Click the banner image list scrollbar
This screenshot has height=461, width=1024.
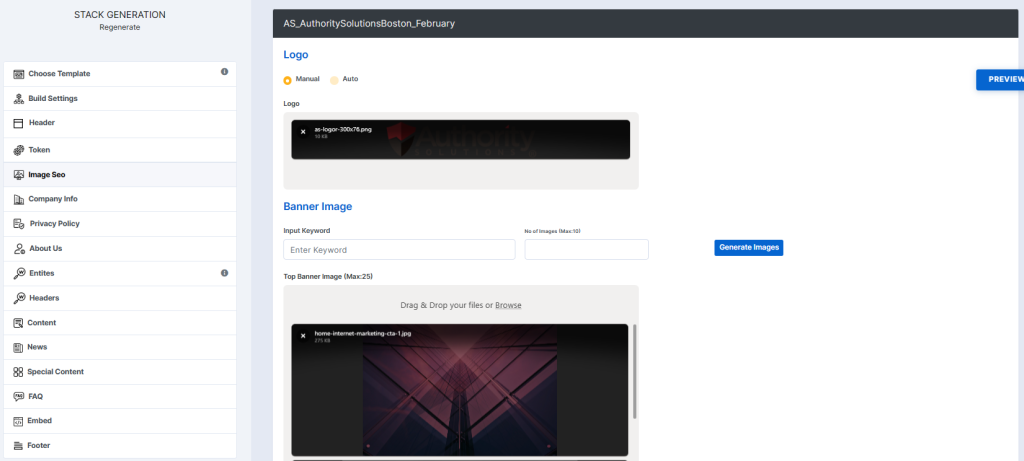[635, 371]
